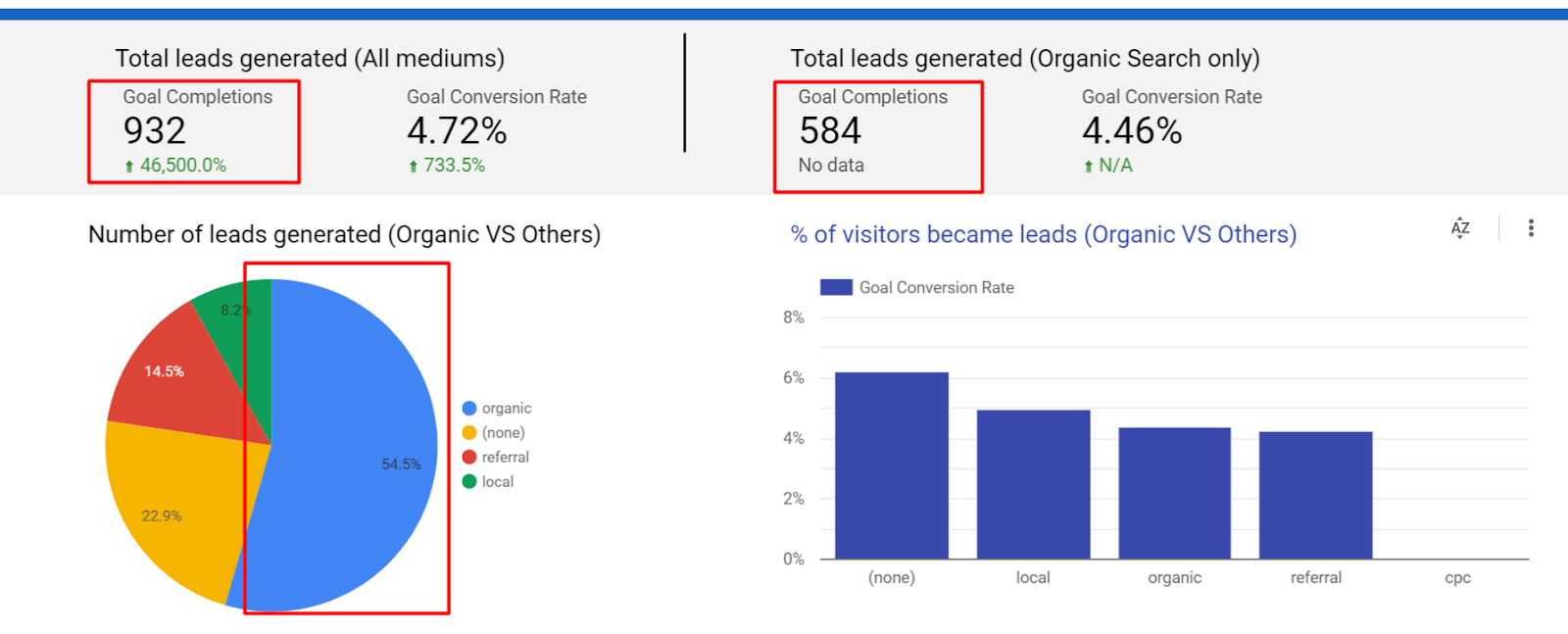1568x634 pixels.
Task: Click the 2% y-axis label
Action: (x=794, y=499)
